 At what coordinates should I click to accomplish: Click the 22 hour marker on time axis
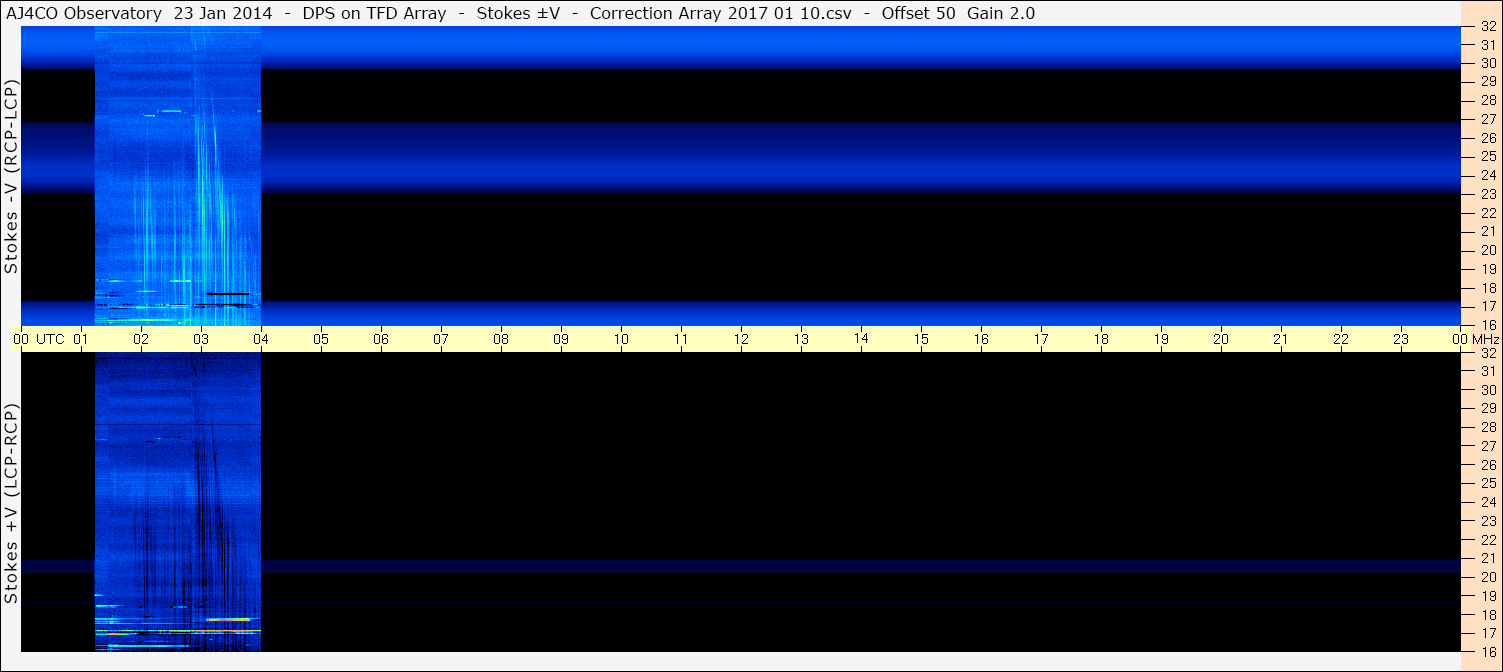click(1341, 339)
